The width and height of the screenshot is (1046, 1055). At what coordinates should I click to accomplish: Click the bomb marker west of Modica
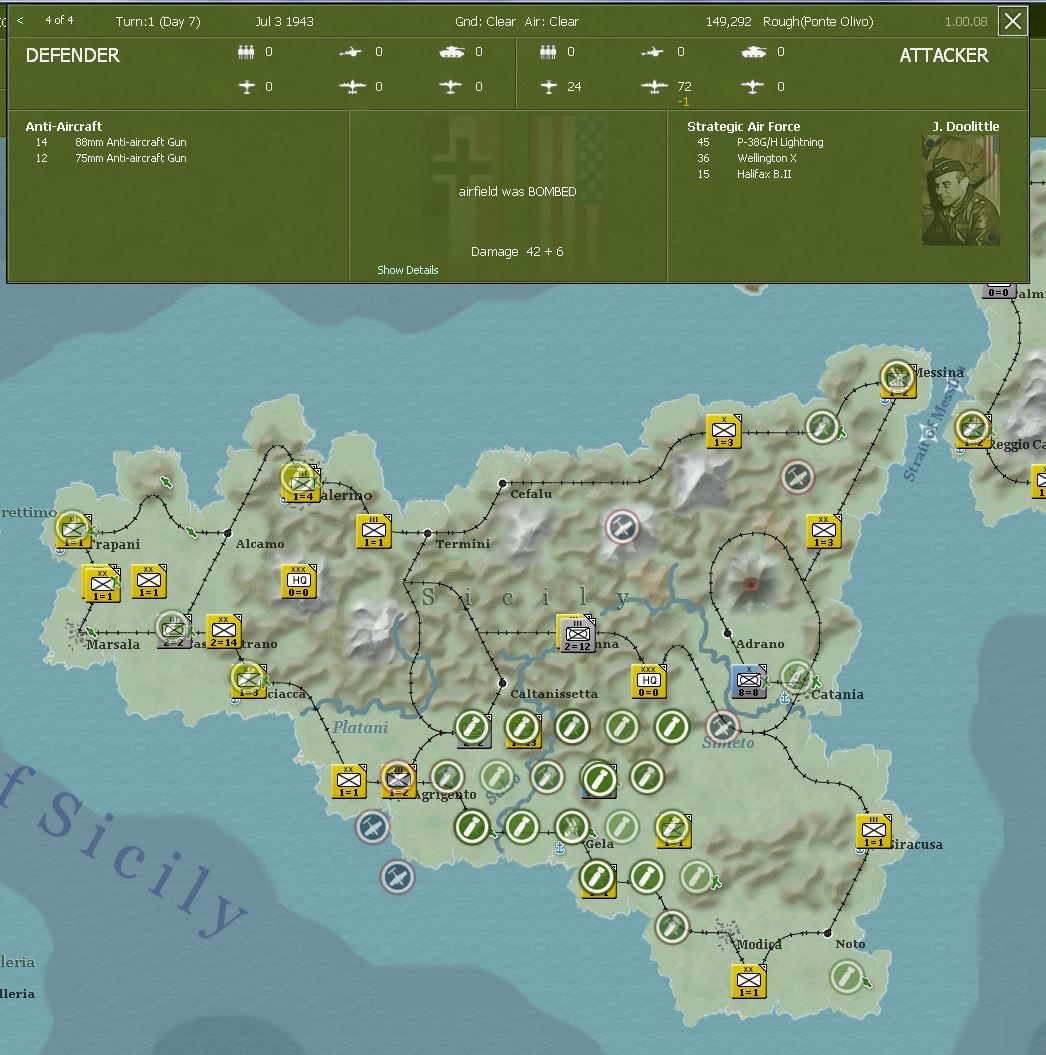coord(672,927)
